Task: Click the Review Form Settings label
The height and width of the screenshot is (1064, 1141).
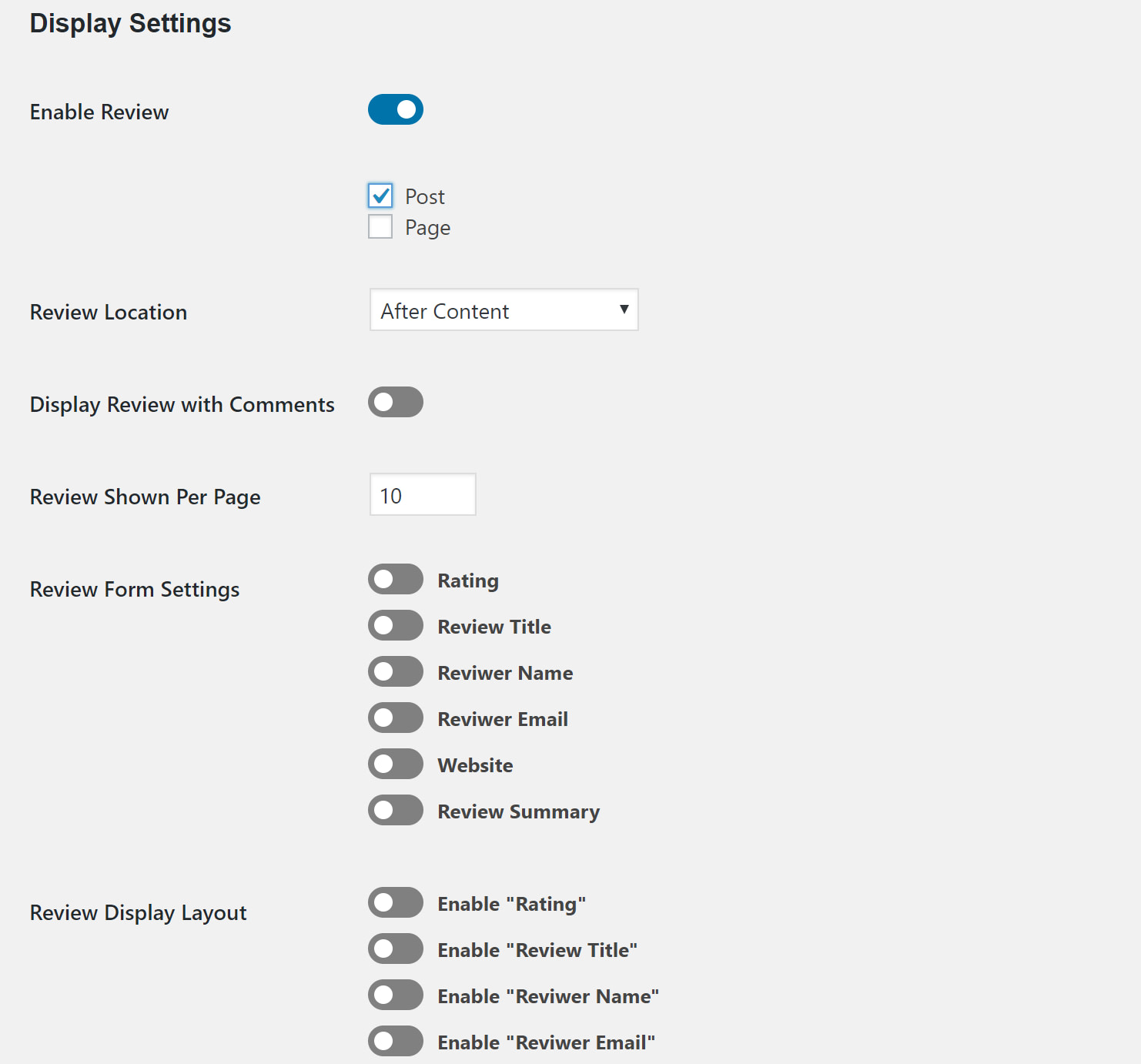Action: pyautogui.click(x=135, y=589)
